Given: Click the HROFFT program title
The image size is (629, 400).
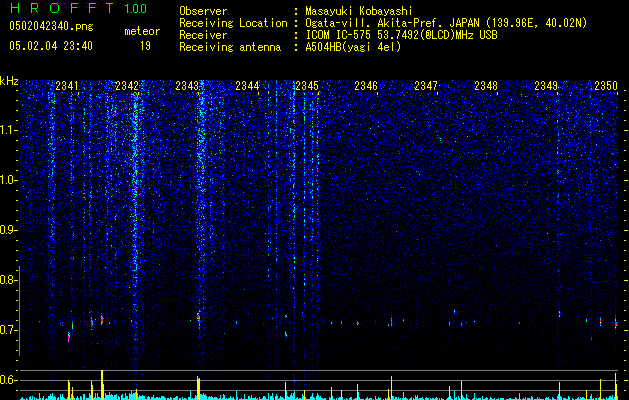Looking at the screenshot, I should click(x=62, y=8).
